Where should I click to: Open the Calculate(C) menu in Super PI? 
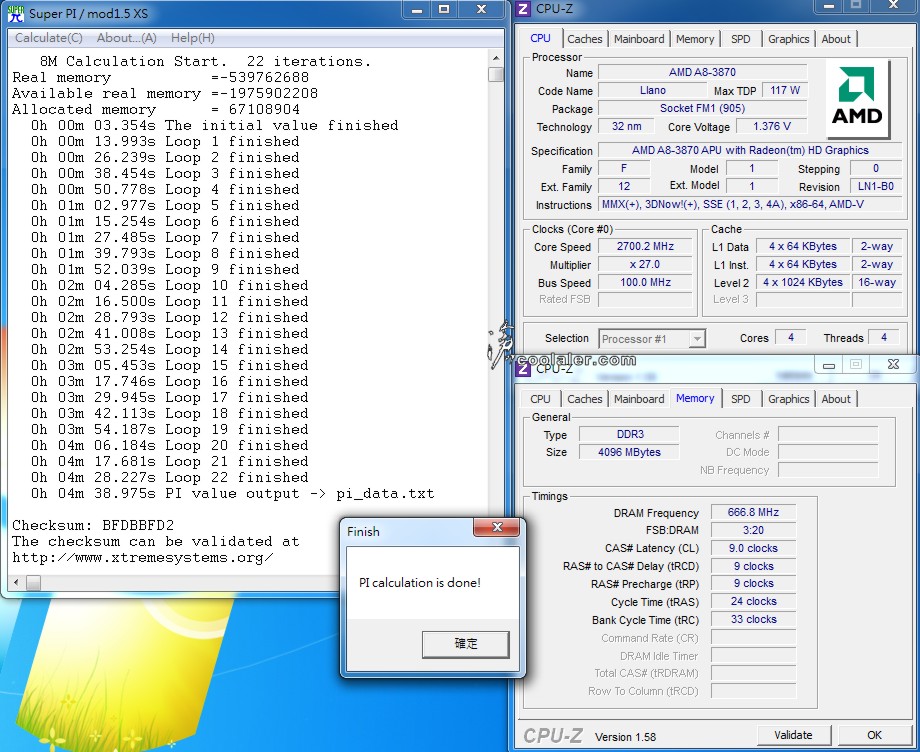(49, 38)
